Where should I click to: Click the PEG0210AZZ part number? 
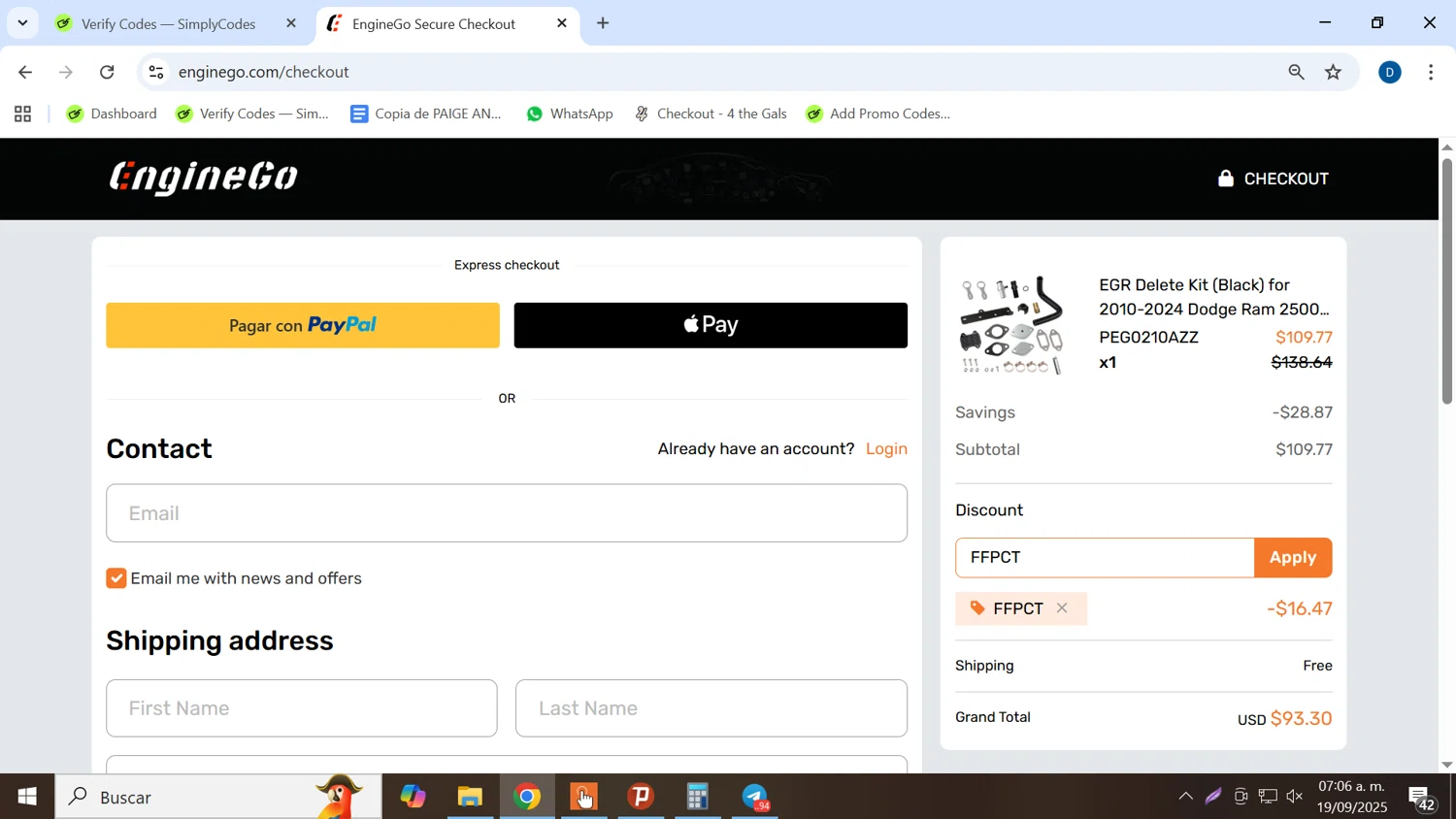pos(1148,338)
